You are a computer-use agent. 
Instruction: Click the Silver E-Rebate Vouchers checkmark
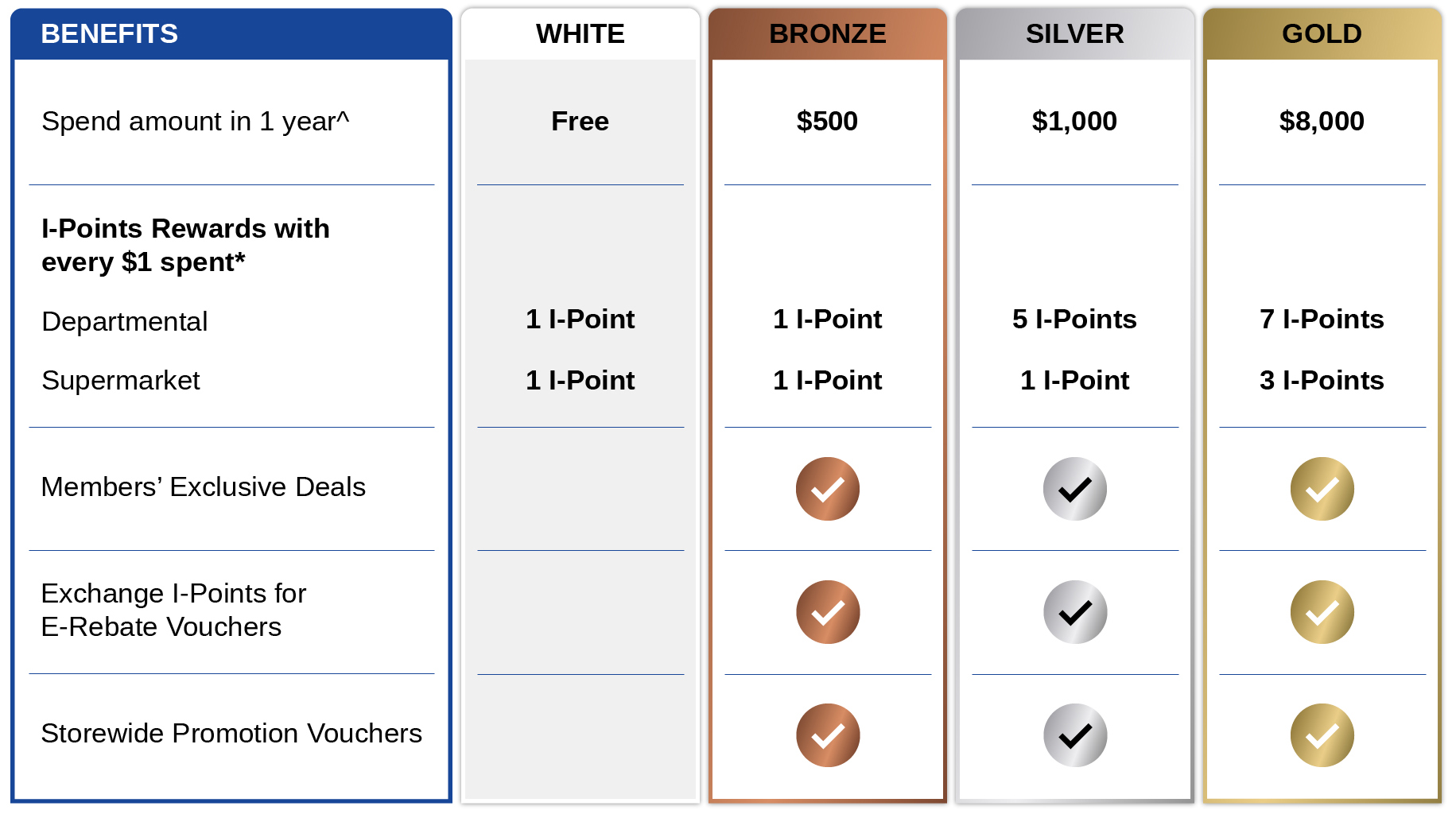coord(1074,612)
